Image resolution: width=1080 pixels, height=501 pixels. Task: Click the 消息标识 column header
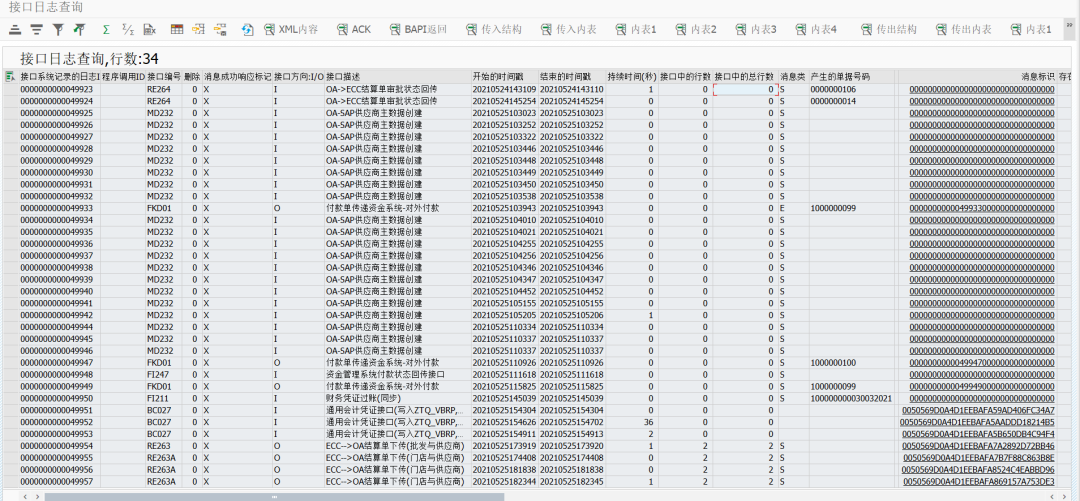[977, 76]
